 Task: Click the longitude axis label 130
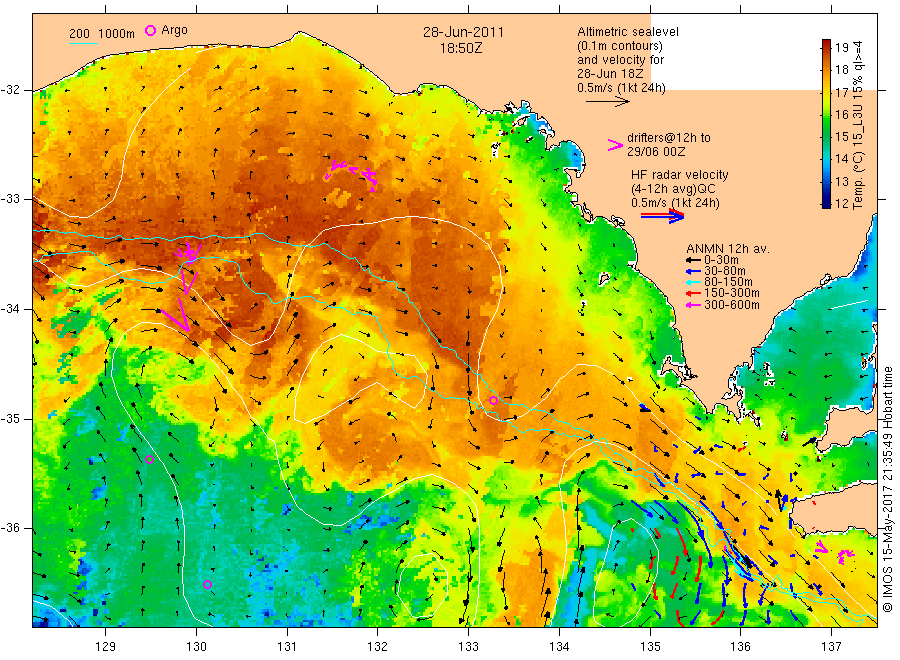coord(196,647)
